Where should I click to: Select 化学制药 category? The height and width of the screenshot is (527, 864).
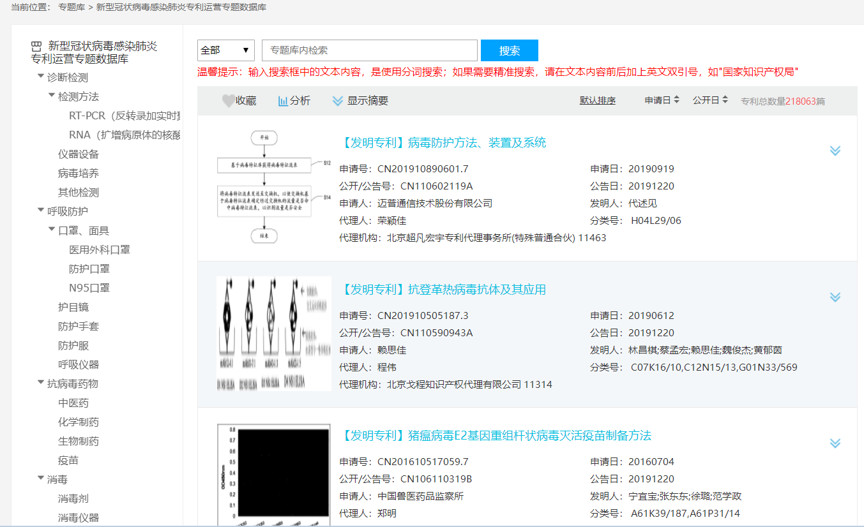(78, 422)
